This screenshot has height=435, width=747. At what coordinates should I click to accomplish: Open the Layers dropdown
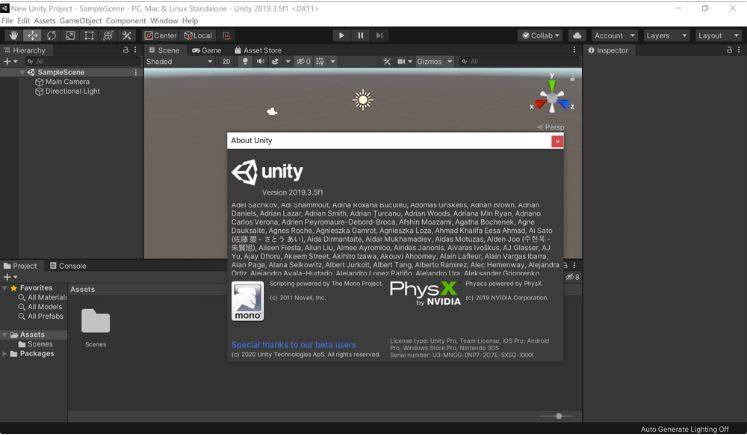click(x=666, y=36)
